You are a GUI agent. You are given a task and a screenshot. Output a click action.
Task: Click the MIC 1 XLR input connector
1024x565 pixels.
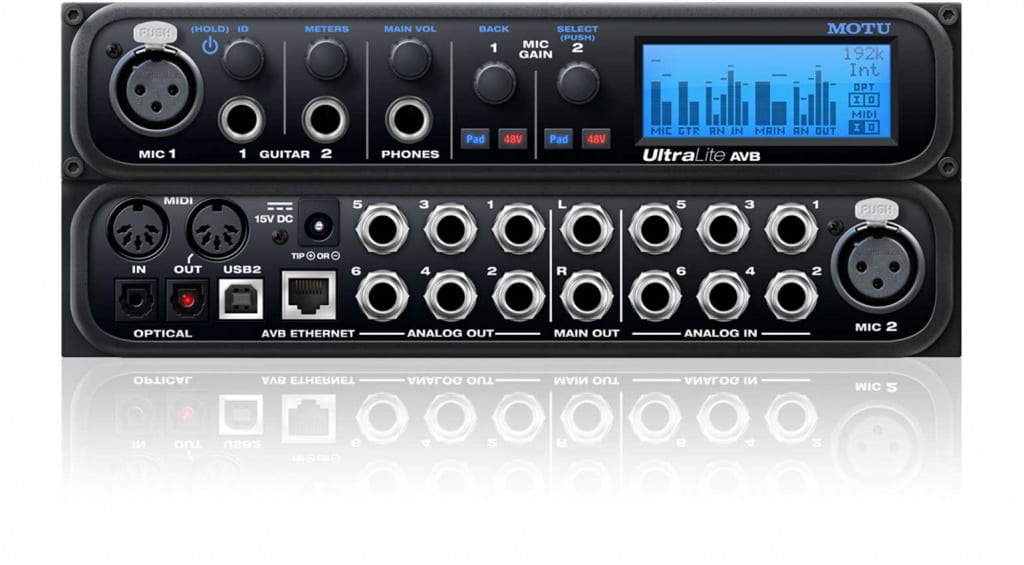click(156, 90)
